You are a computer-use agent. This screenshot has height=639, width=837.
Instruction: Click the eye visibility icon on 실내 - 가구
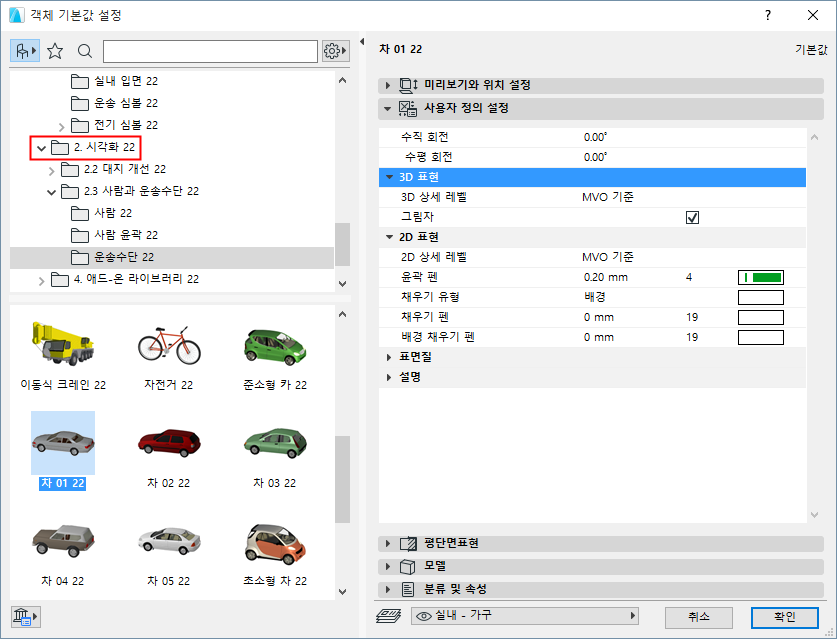(425, 618)
